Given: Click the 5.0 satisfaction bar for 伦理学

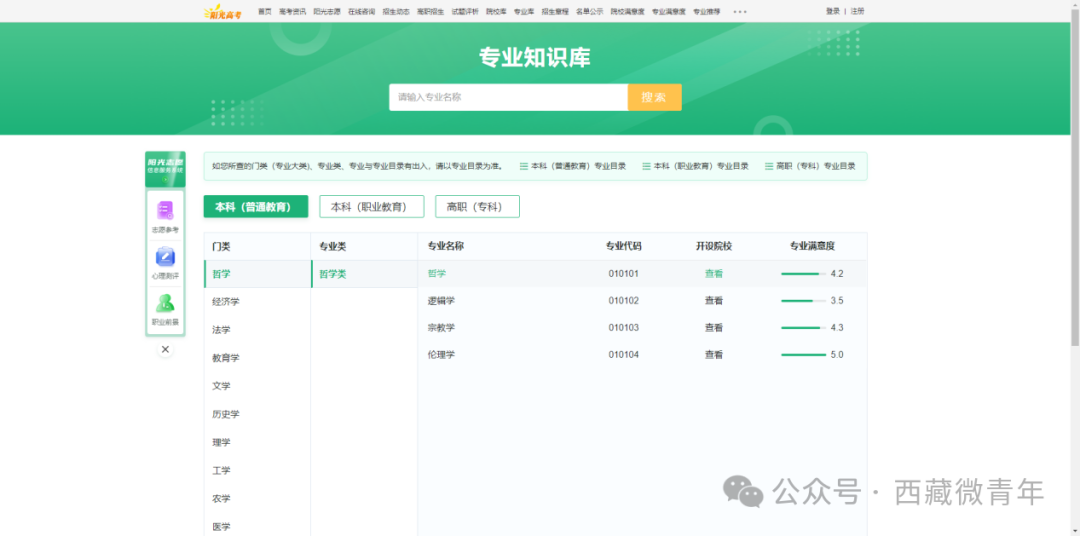Looking at the screenshot, I should [804, 355].
